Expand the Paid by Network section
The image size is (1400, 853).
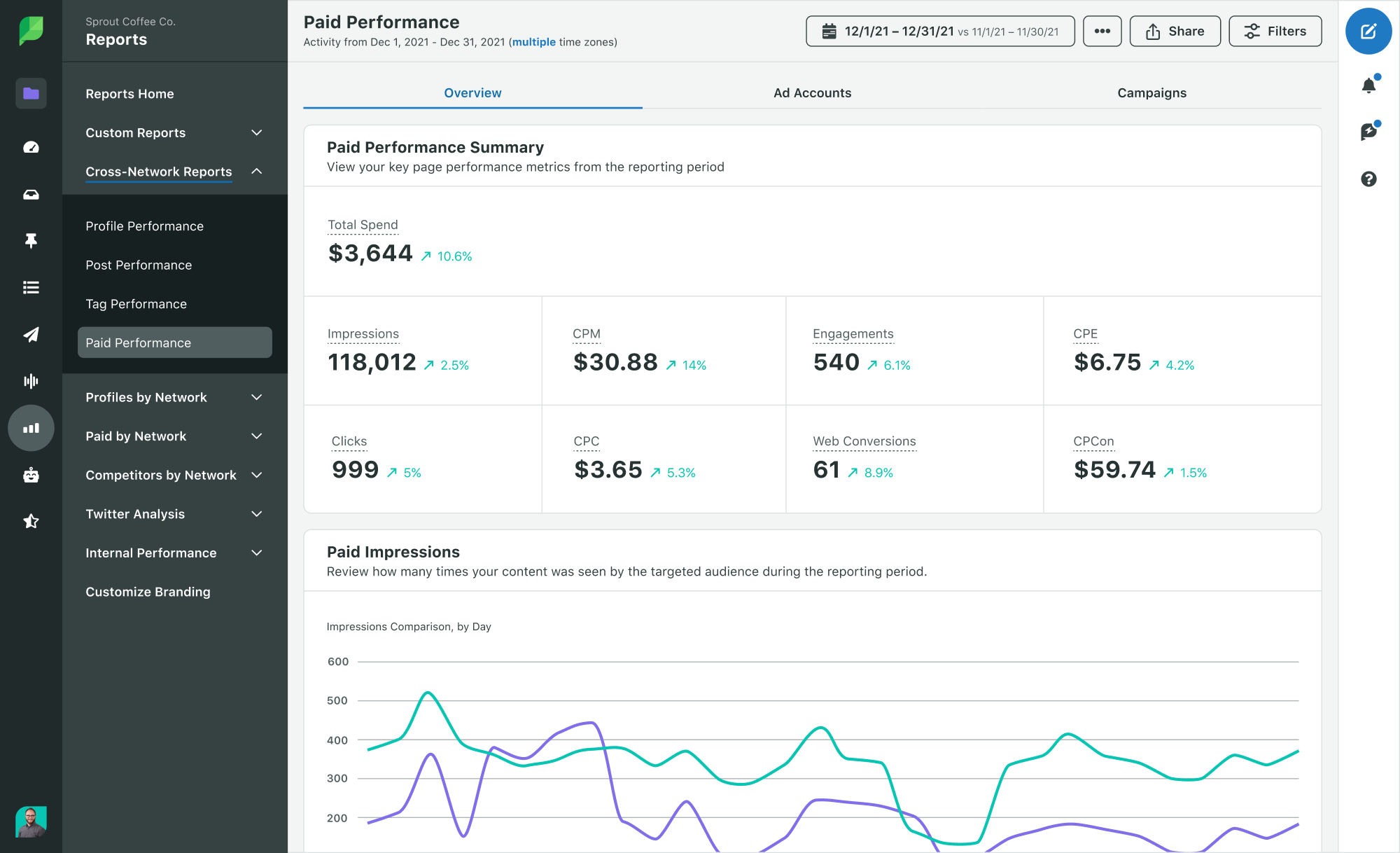257,436
